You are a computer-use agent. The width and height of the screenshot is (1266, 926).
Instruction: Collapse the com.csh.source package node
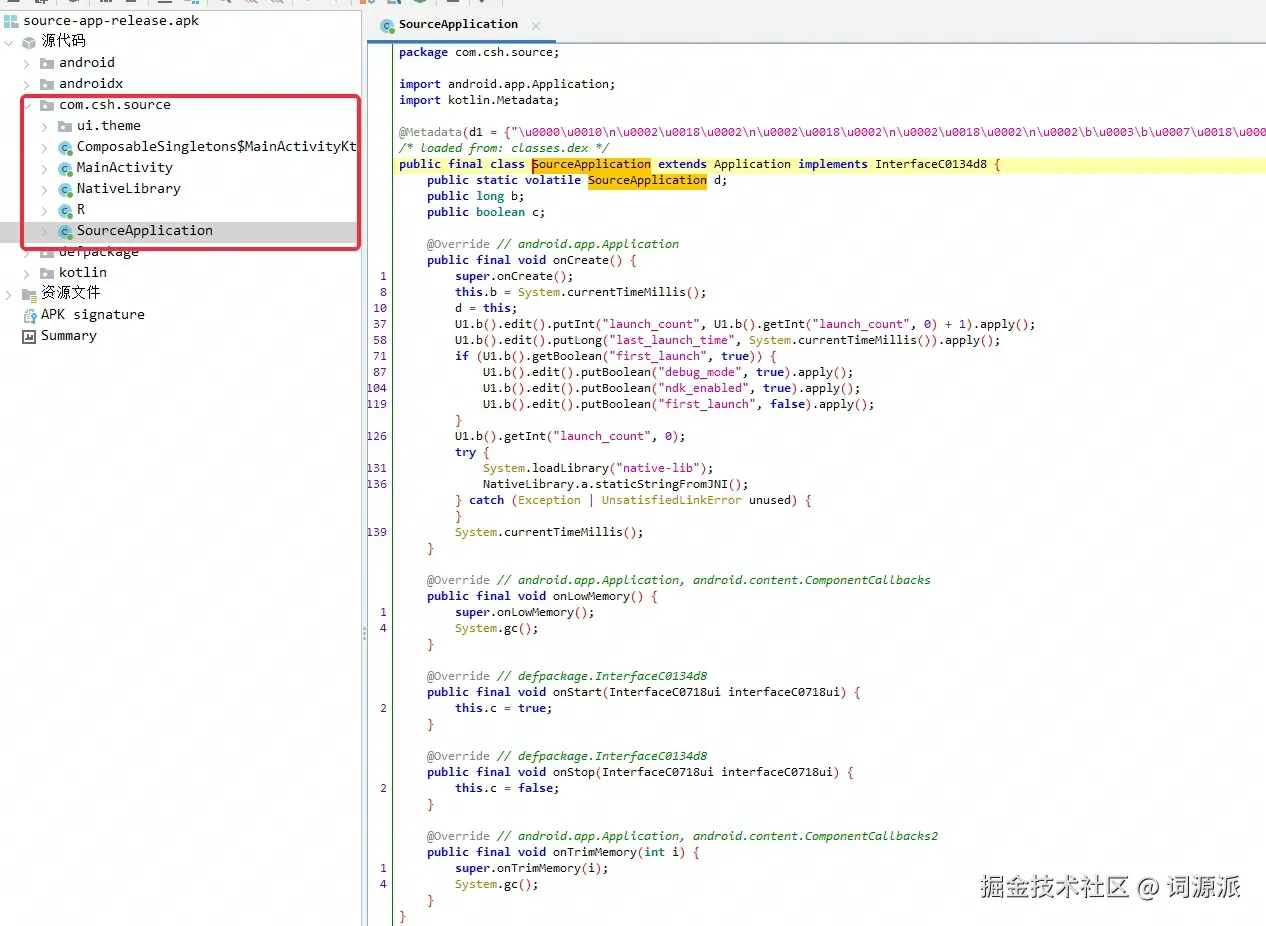pyautogui.click(x=27, y=105)
